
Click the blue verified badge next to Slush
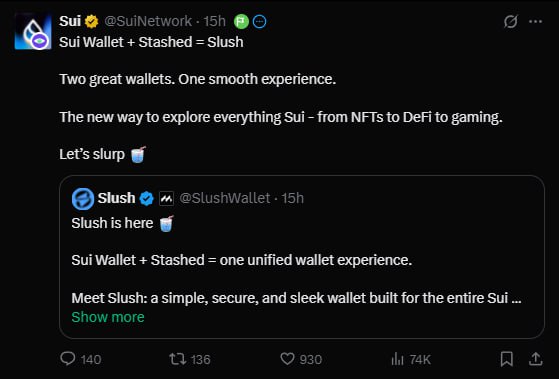click(146, 199)
